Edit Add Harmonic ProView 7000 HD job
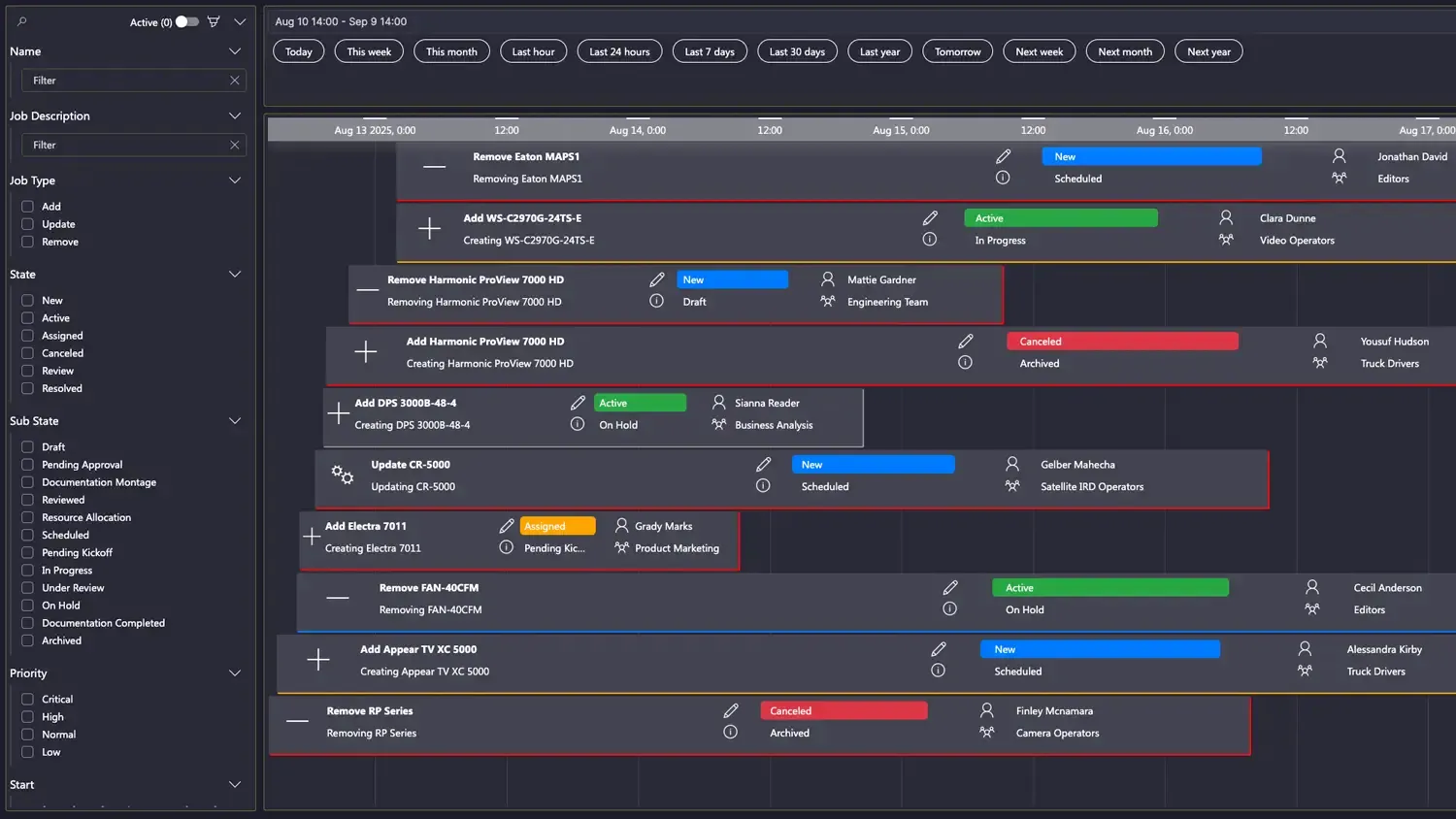 point(966,342)
